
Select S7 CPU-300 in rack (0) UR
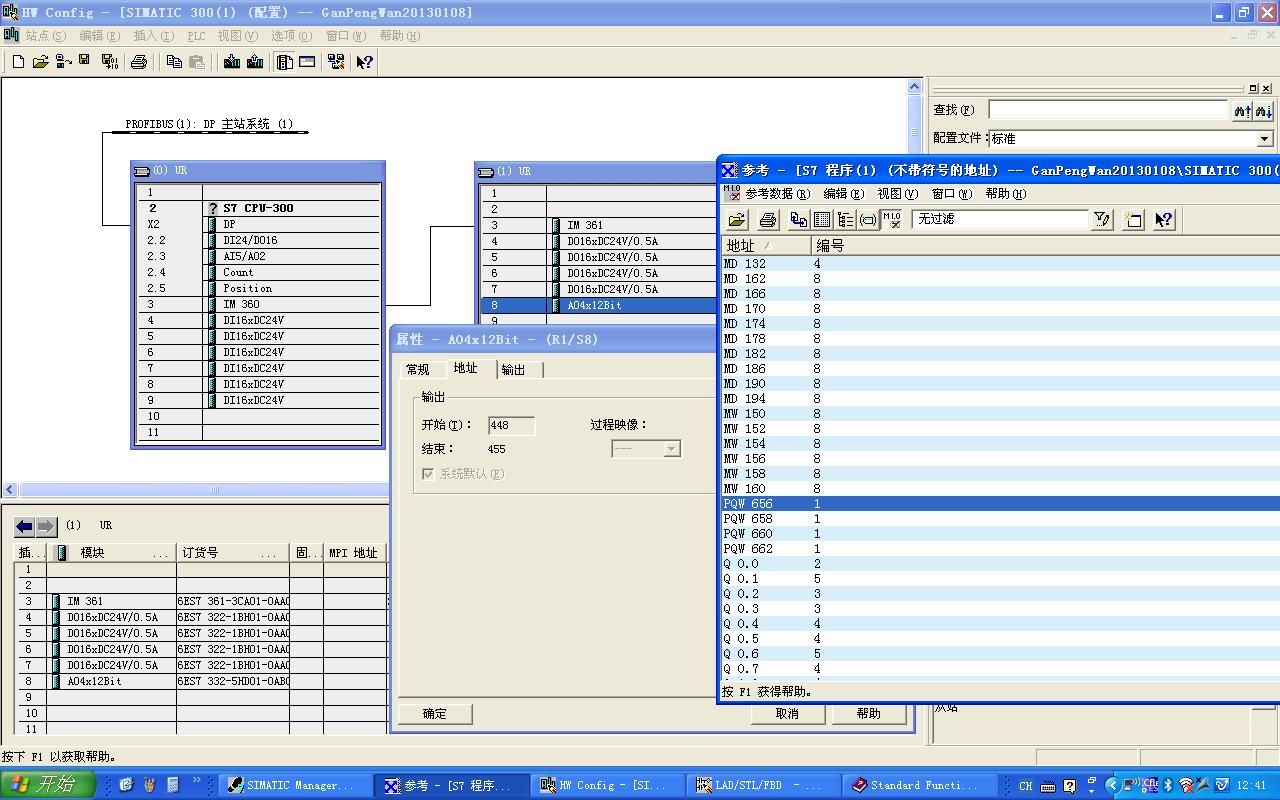[258, 208]
